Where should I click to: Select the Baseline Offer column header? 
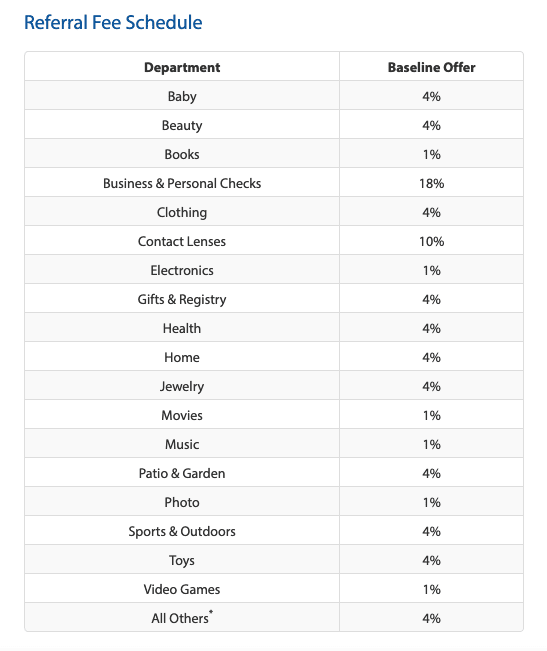click(431, 67)
